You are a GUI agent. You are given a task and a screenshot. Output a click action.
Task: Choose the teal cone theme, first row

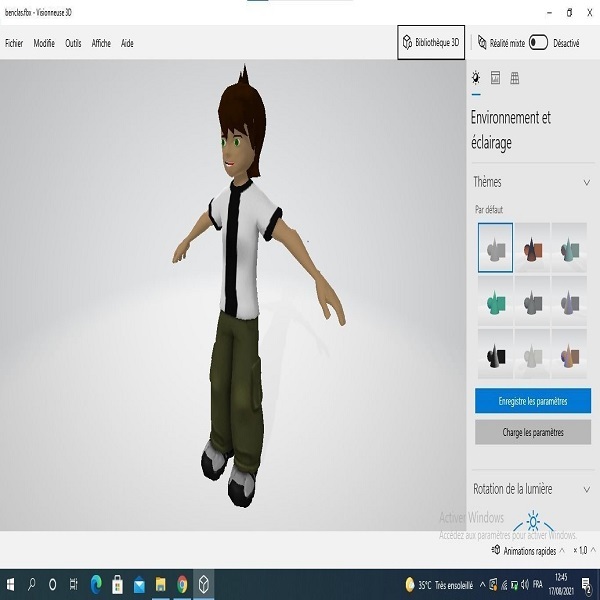569,248
